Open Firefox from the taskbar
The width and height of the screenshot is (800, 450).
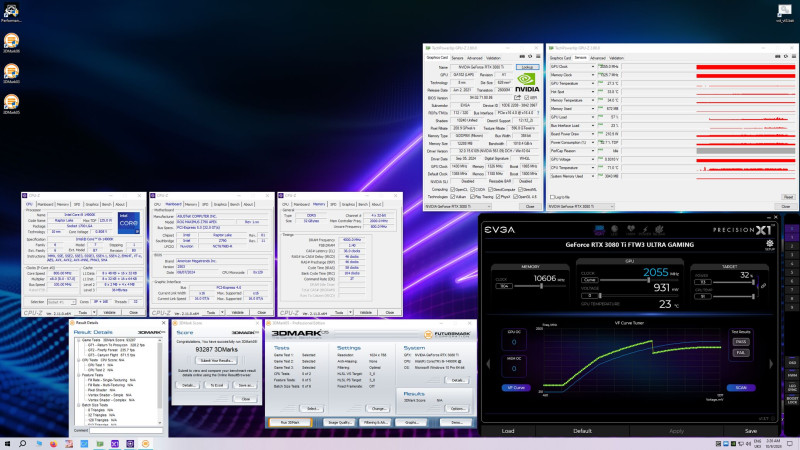(53, 444)
